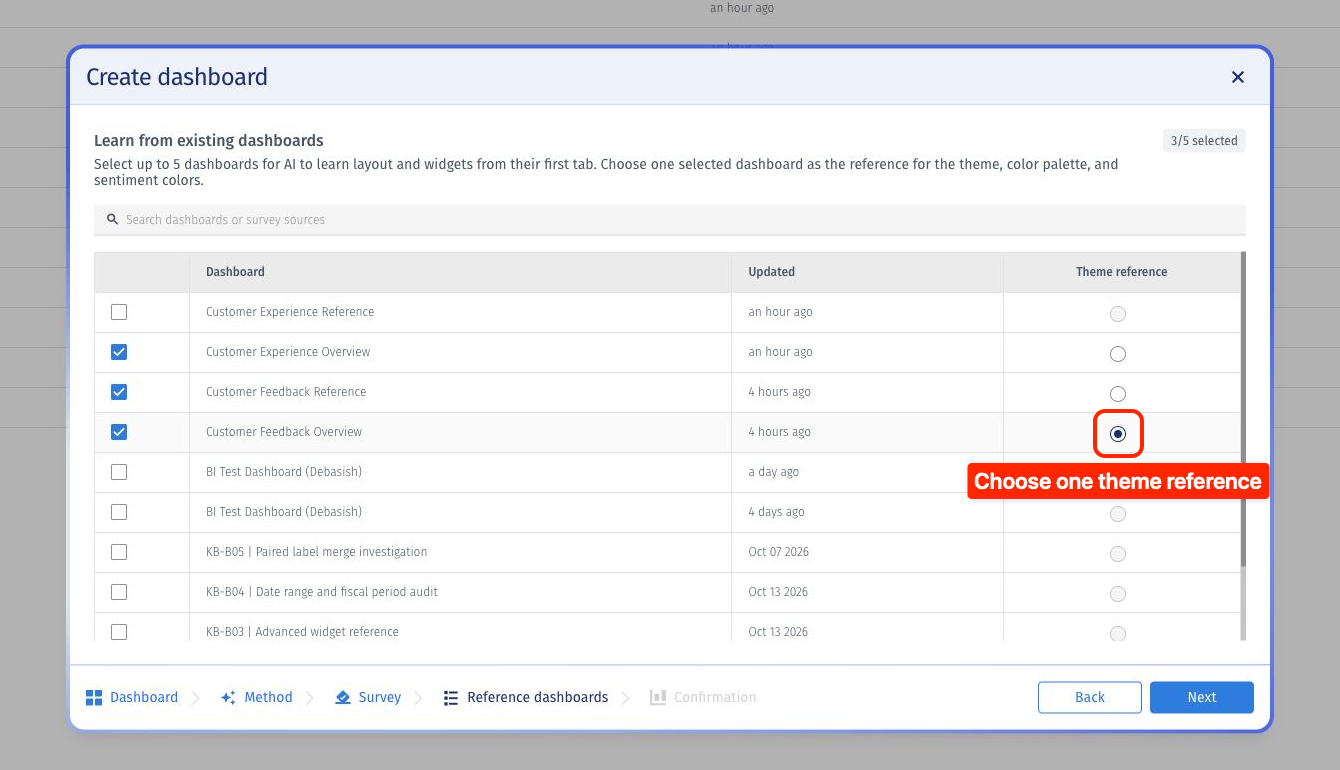Click the Customer Experience Reference theme radio button
The width and height of the screenshot is (1340, 770).
1118,314
